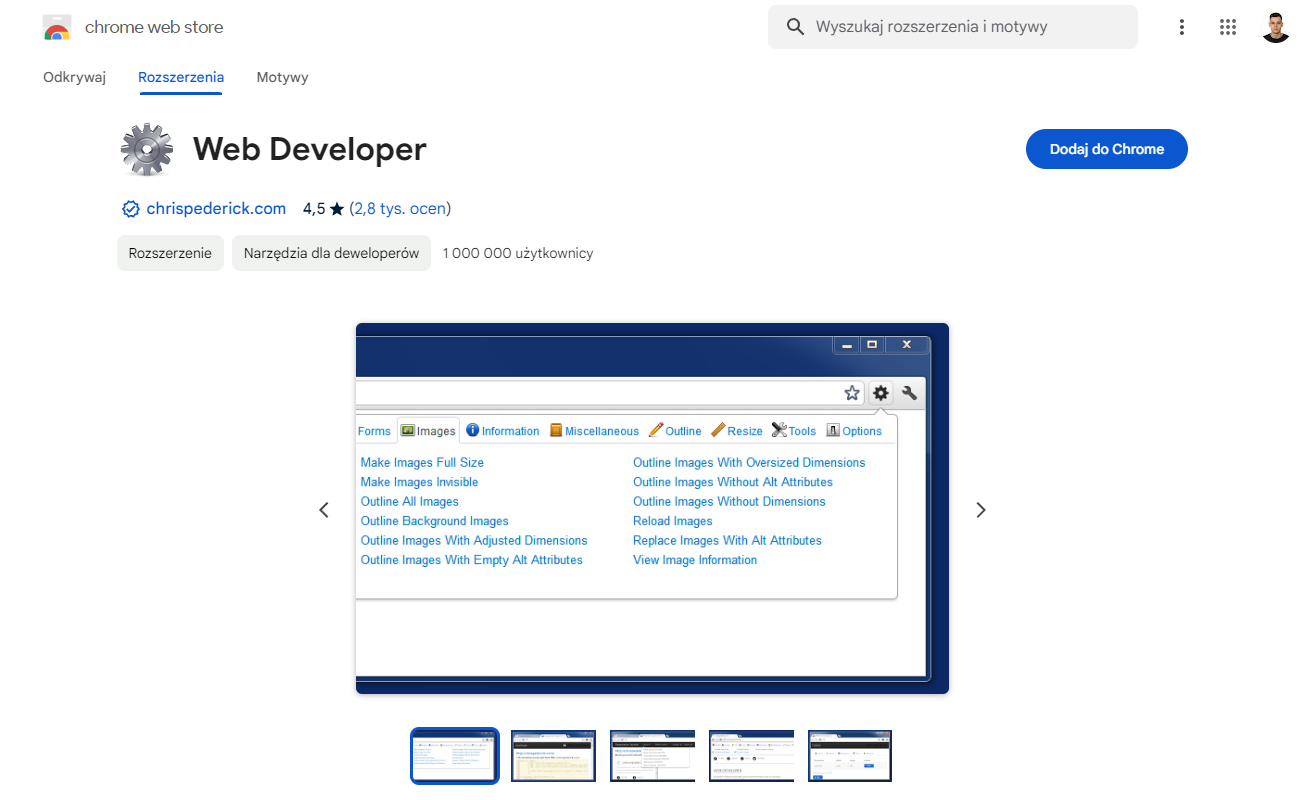This screenshot has width=1304, height=800.
Task: Click Dodaj do Chrome button
Action: 1107,149
